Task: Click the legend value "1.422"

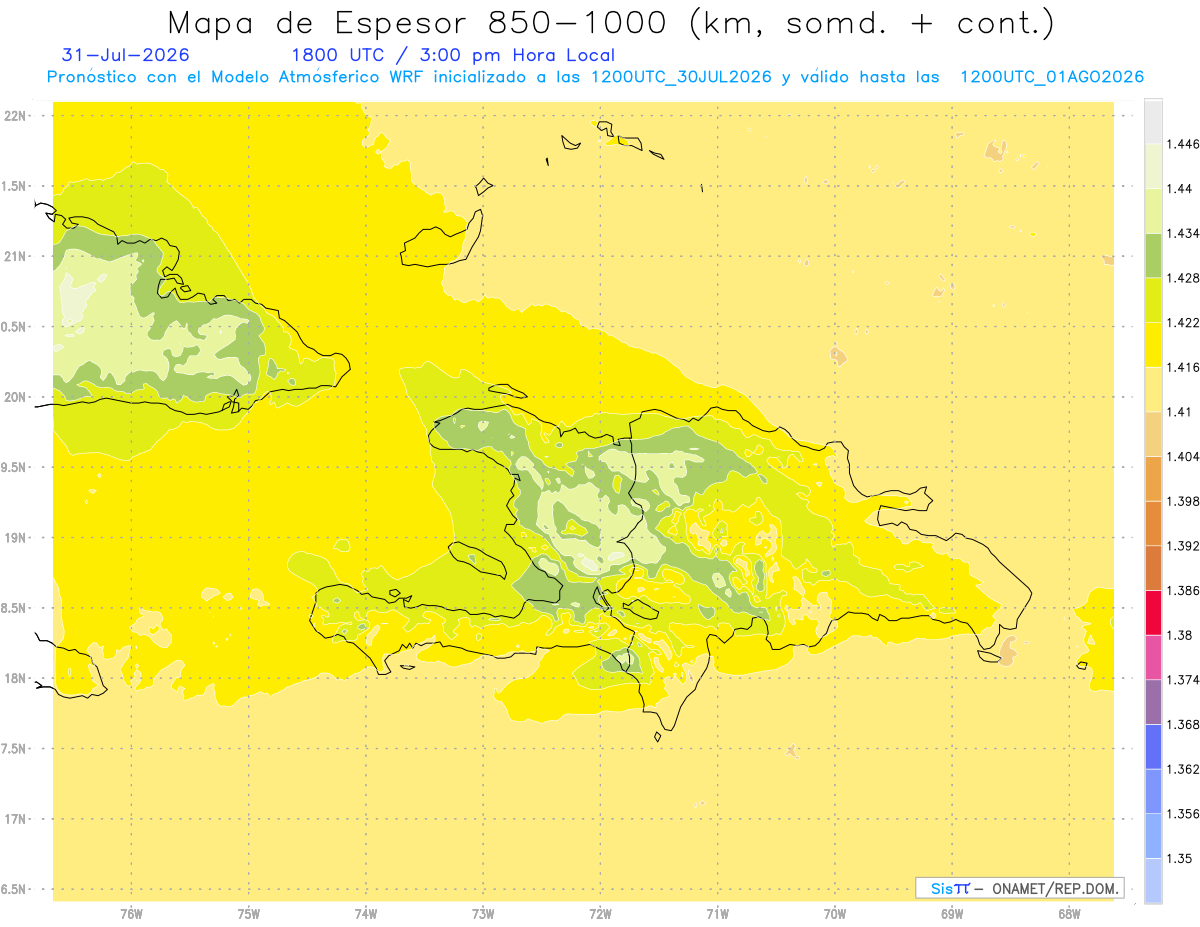Action: (x=1184, y=323)
